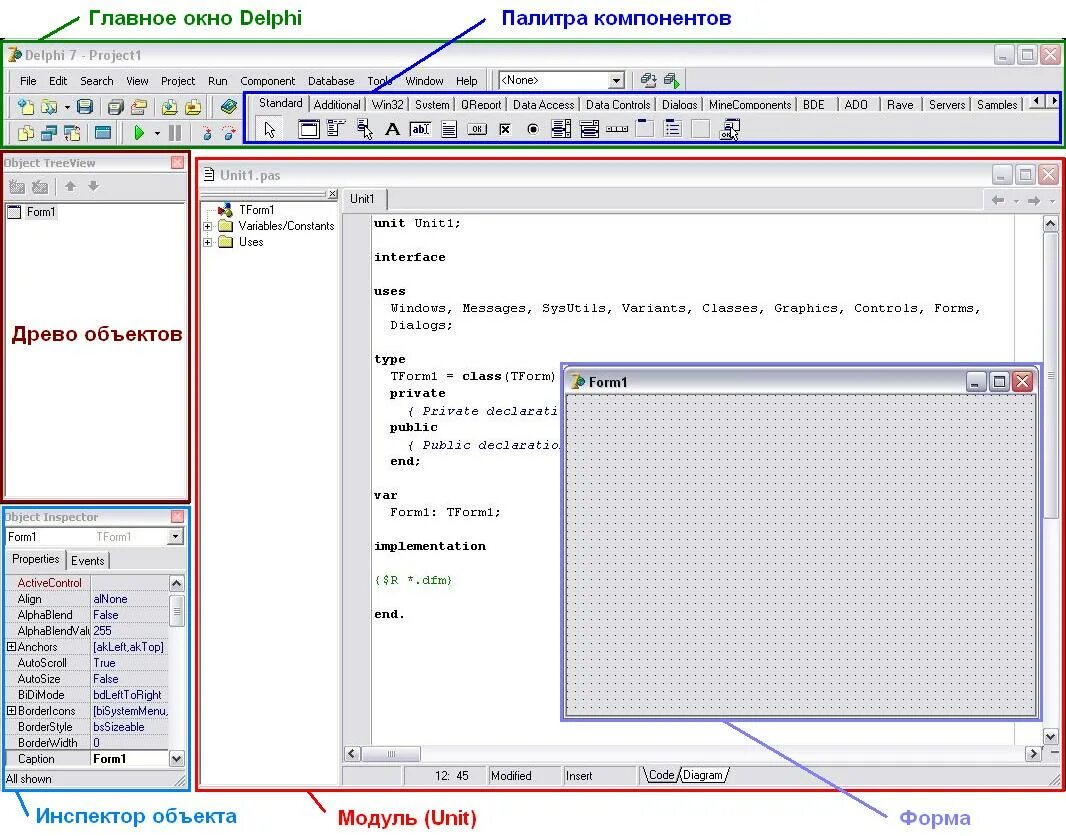The height and width of the screenshot is (836, 1066).
Task: Expand Uses node in code explorer
Action: [208, 242]
